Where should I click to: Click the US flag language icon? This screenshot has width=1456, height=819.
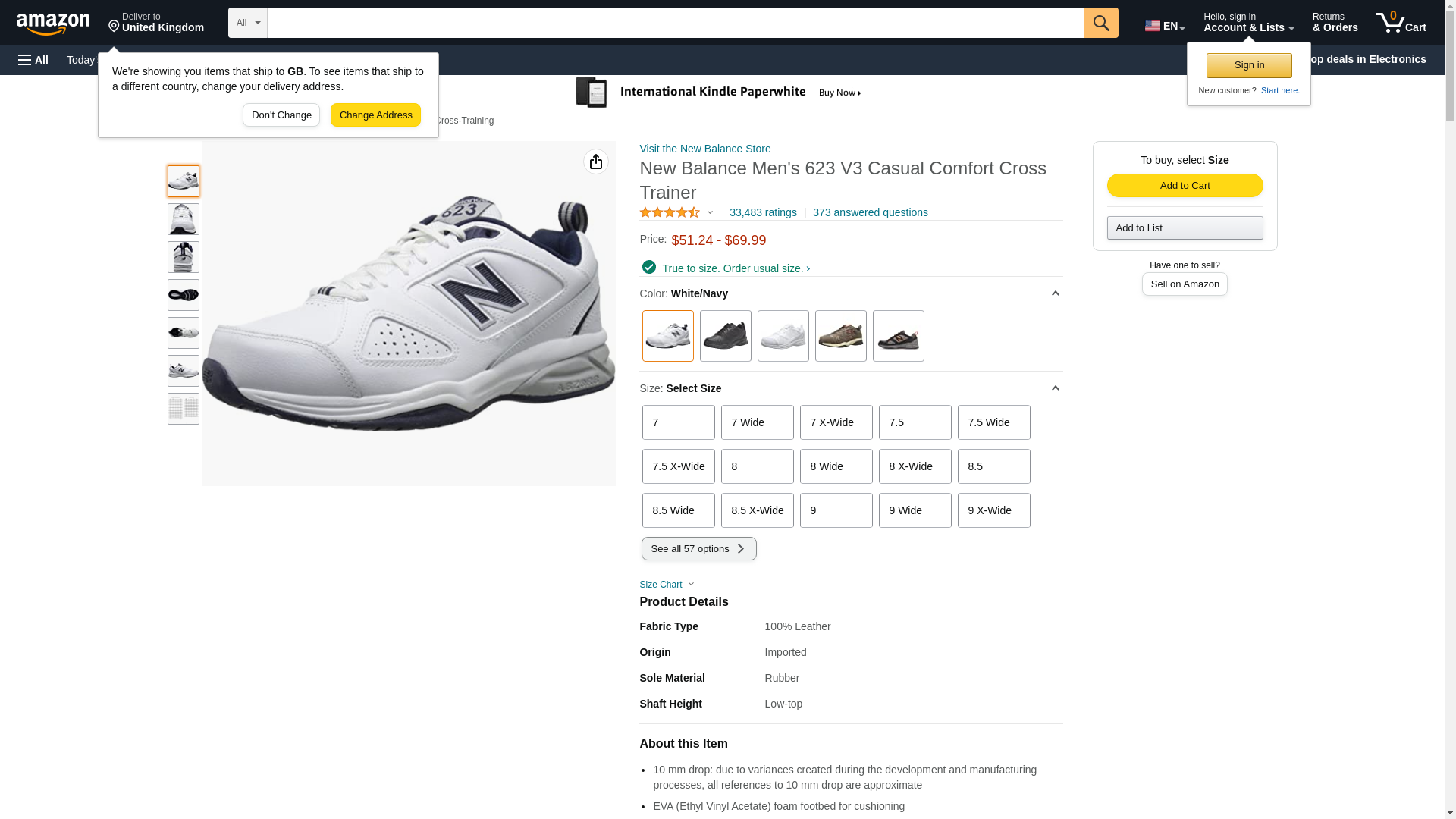[x=1152, y=26]
